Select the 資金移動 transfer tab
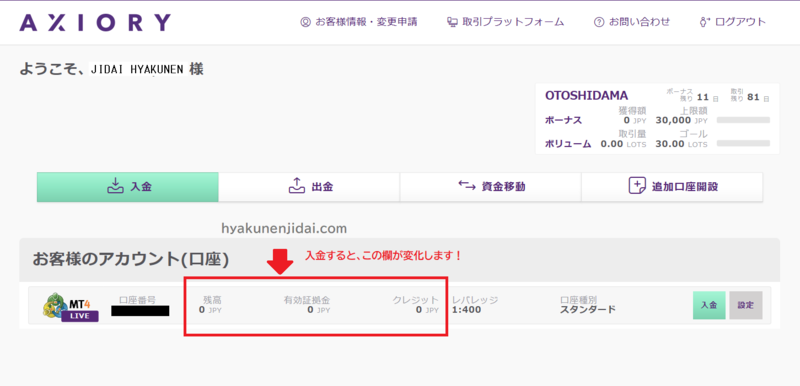Screen dimensions: 800x386 tap(491, 187)
